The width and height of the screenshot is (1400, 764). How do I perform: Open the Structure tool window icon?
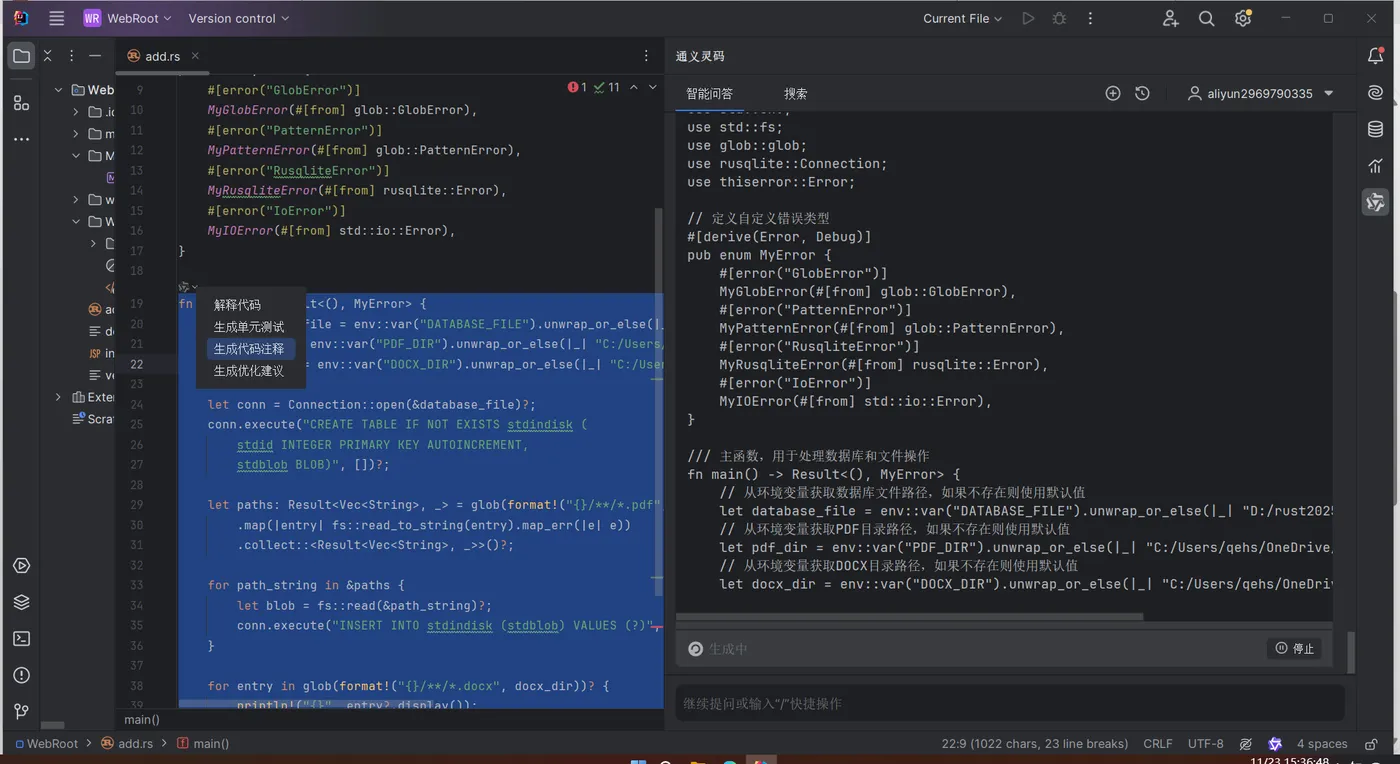click(x=21, y=102)
